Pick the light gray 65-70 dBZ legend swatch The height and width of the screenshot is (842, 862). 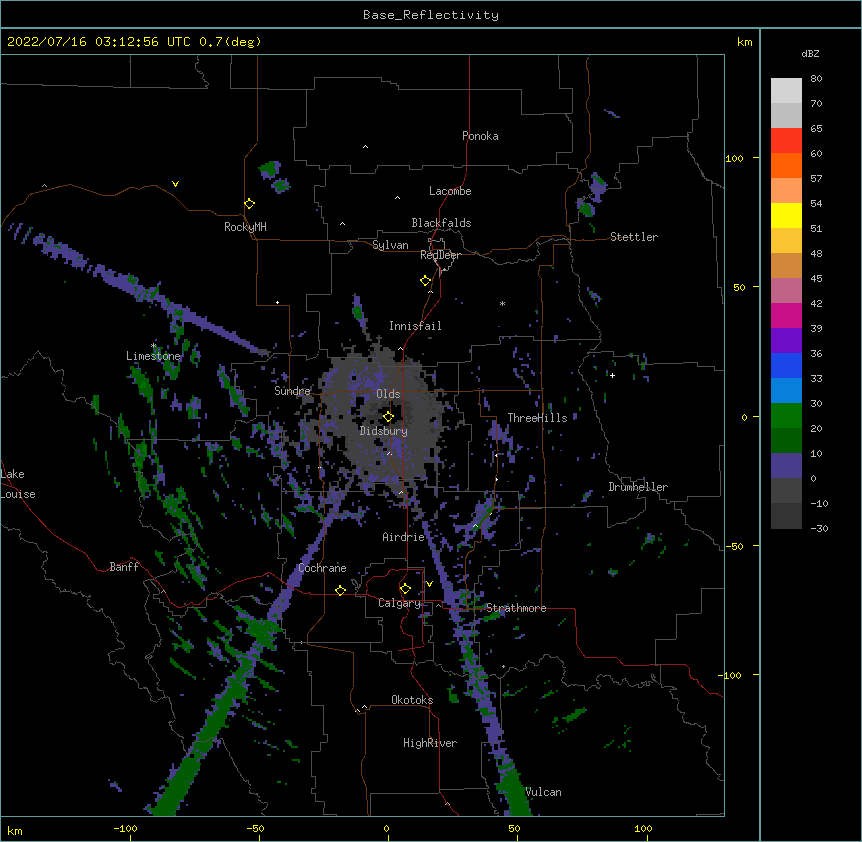[786, 115]
